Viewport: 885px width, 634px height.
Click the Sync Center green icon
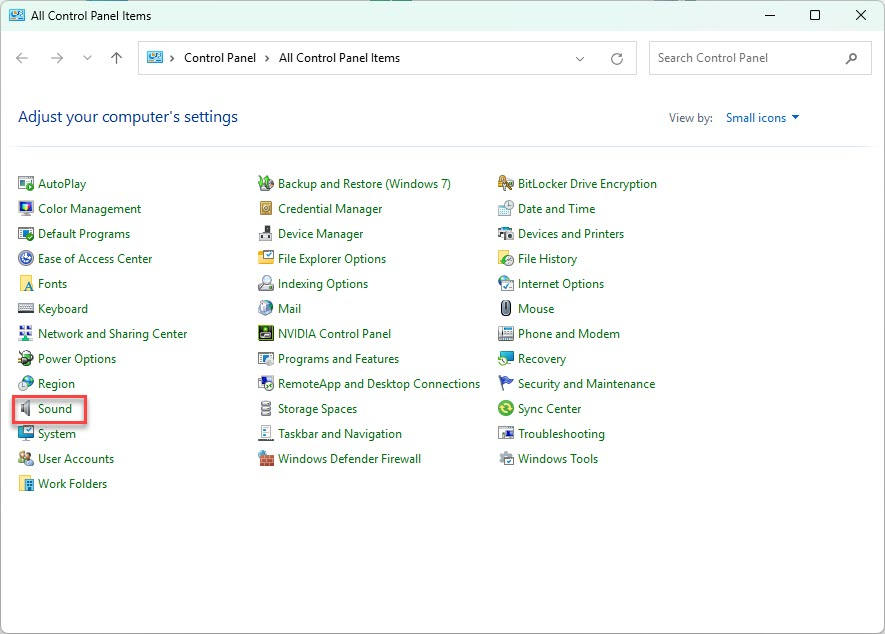(x=506, y=409)
